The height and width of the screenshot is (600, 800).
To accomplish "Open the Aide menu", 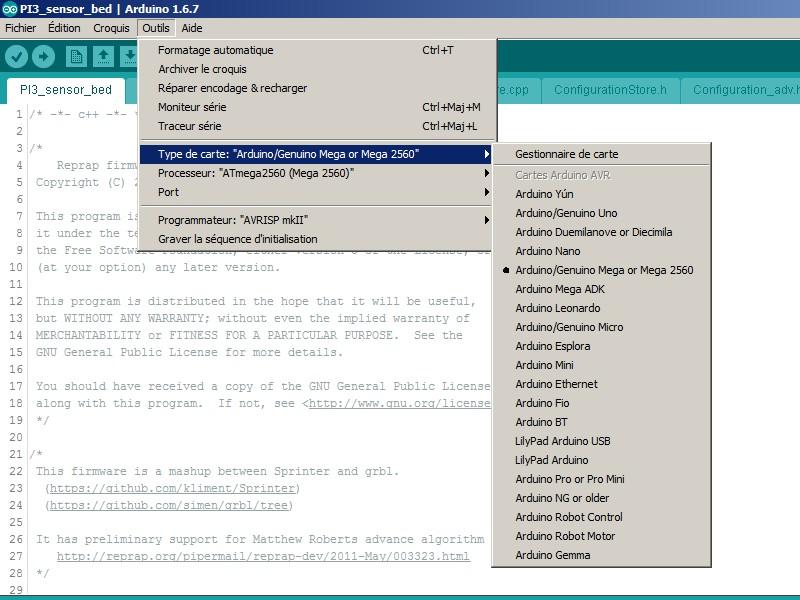I will coord(192,28).
